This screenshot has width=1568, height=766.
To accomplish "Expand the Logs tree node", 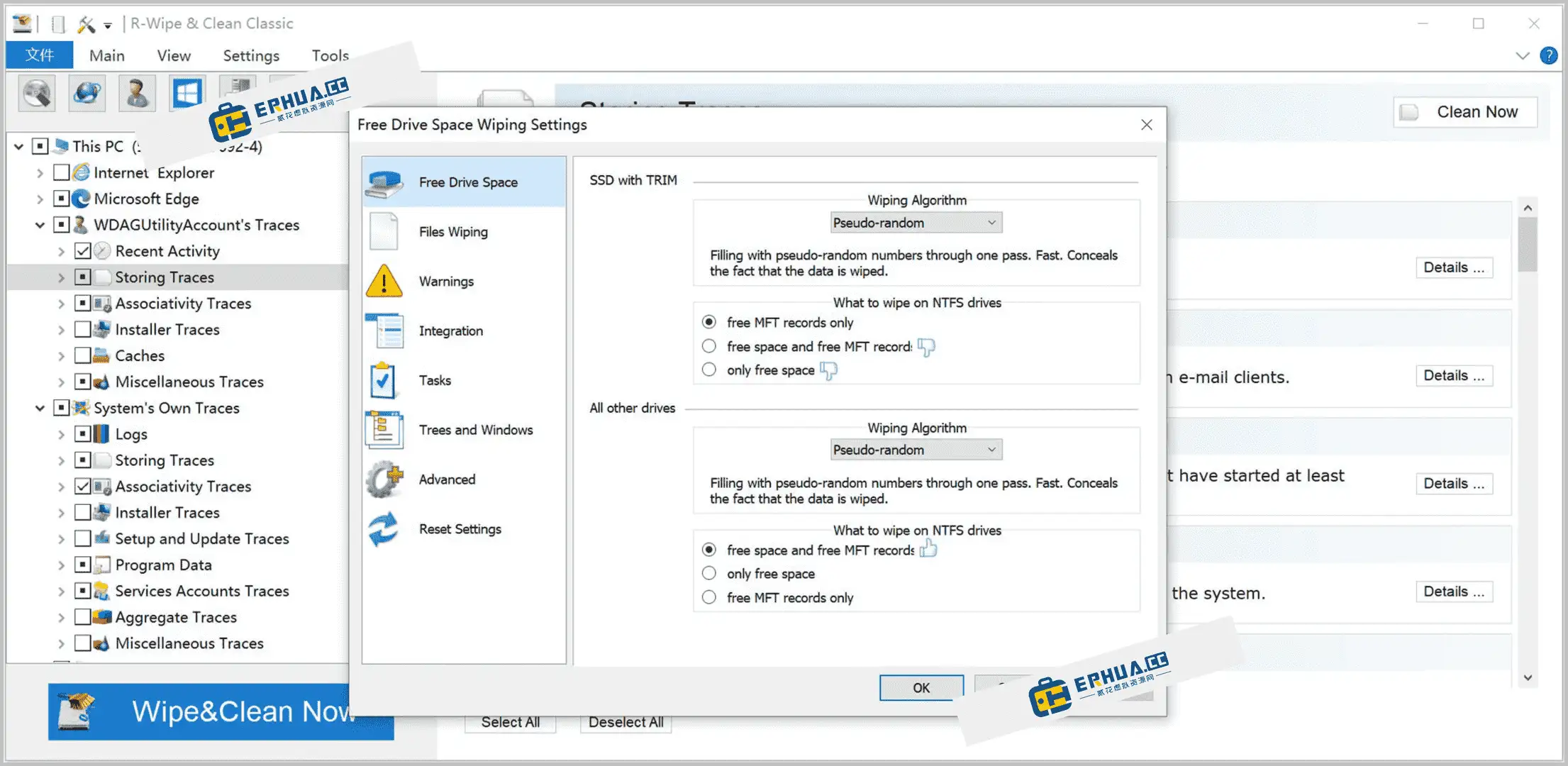I will (x=61, y=435).
